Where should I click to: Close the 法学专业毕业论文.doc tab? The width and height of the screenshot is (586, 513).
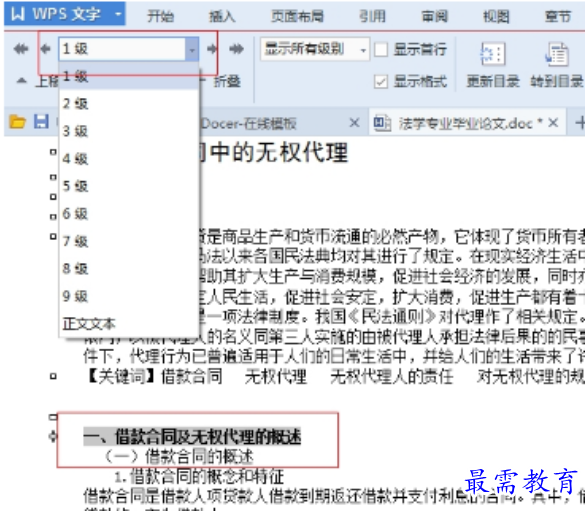(x=553, y=123)
